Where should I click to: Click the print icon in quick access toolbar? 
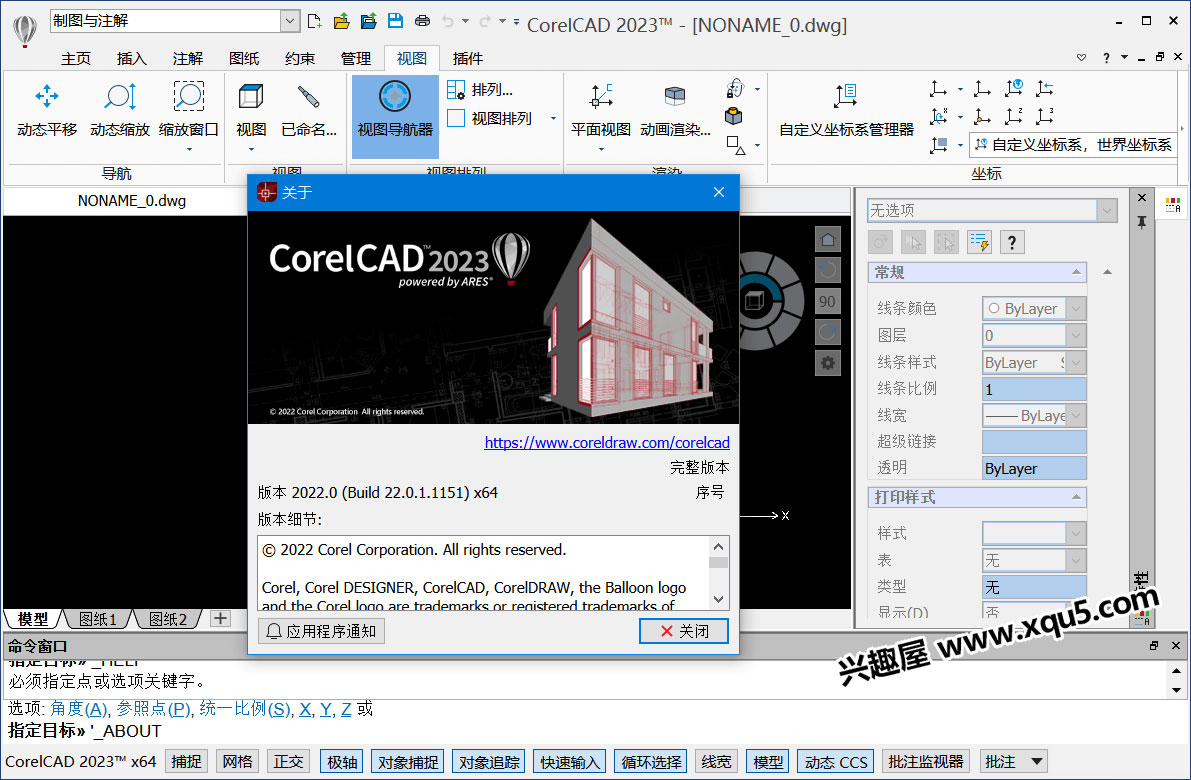pyautogui.click(x=422, y=21)
